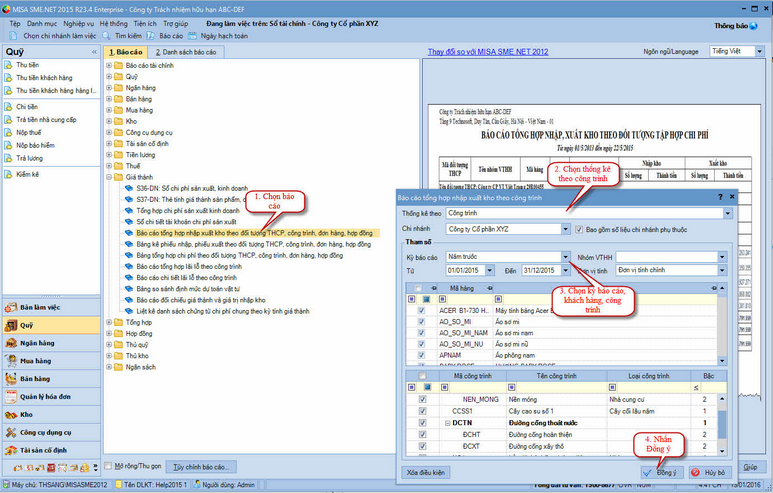Click Ngày hạch toán toolbar button
The width and height of the screenshot is (773, 493).
coord(218,36)
